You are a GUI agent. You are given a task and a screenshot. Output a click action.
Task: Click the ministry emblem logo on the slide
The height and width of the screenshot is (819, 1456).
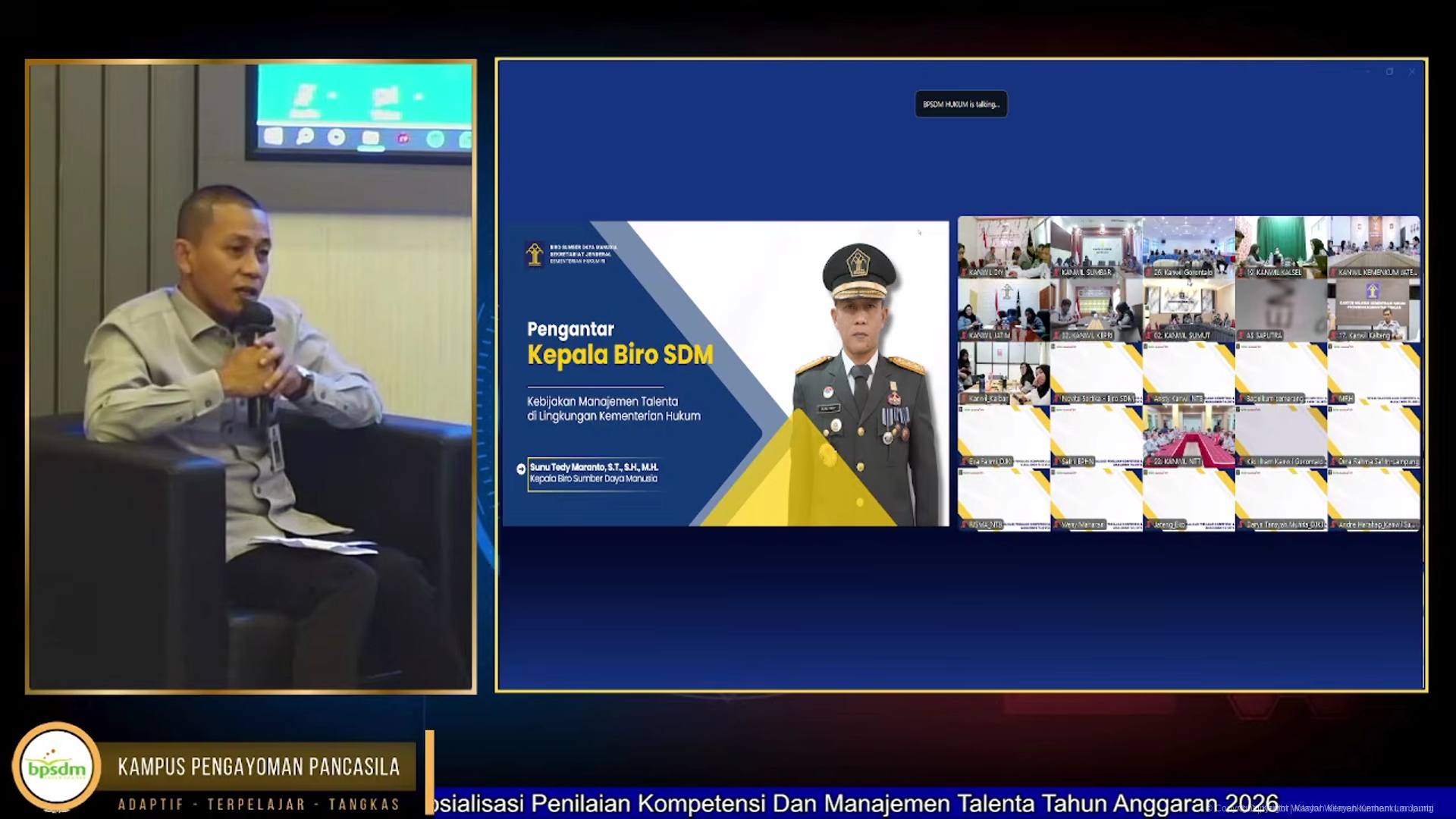(x=535, y=254)
